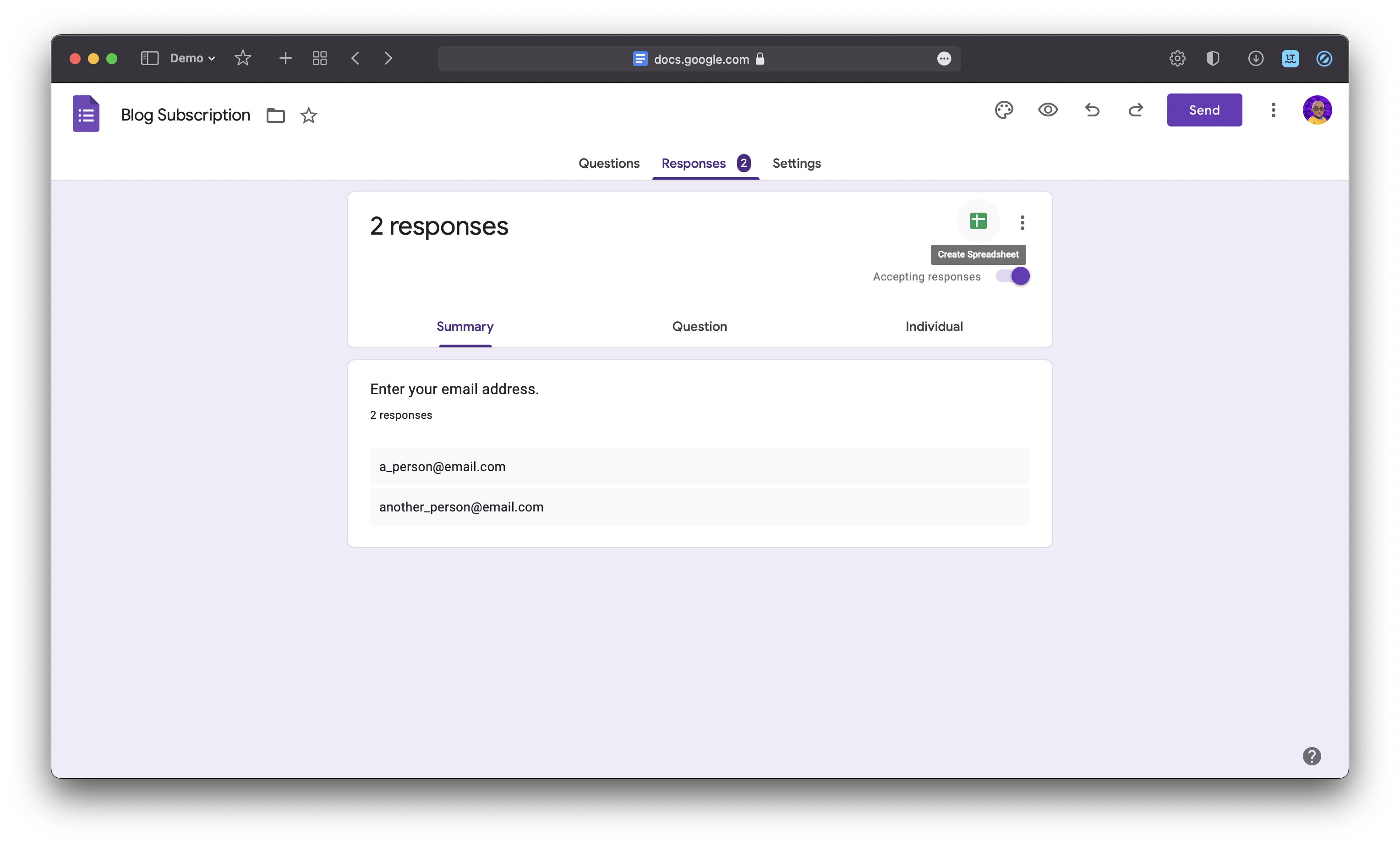Click the move-to-folder icon beside title
Image resolution: width=1400 pixels, height=846 pixels.
click(276, 115)
